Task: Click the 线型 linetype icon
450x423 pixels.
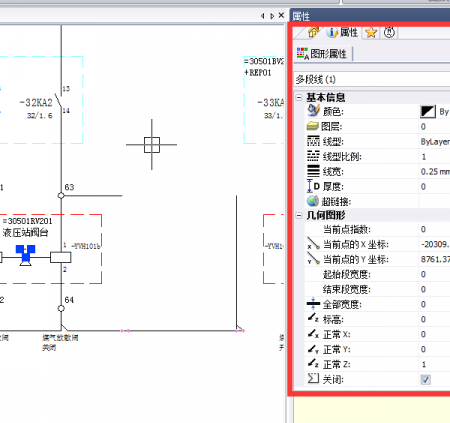Action: click(313, 141)
